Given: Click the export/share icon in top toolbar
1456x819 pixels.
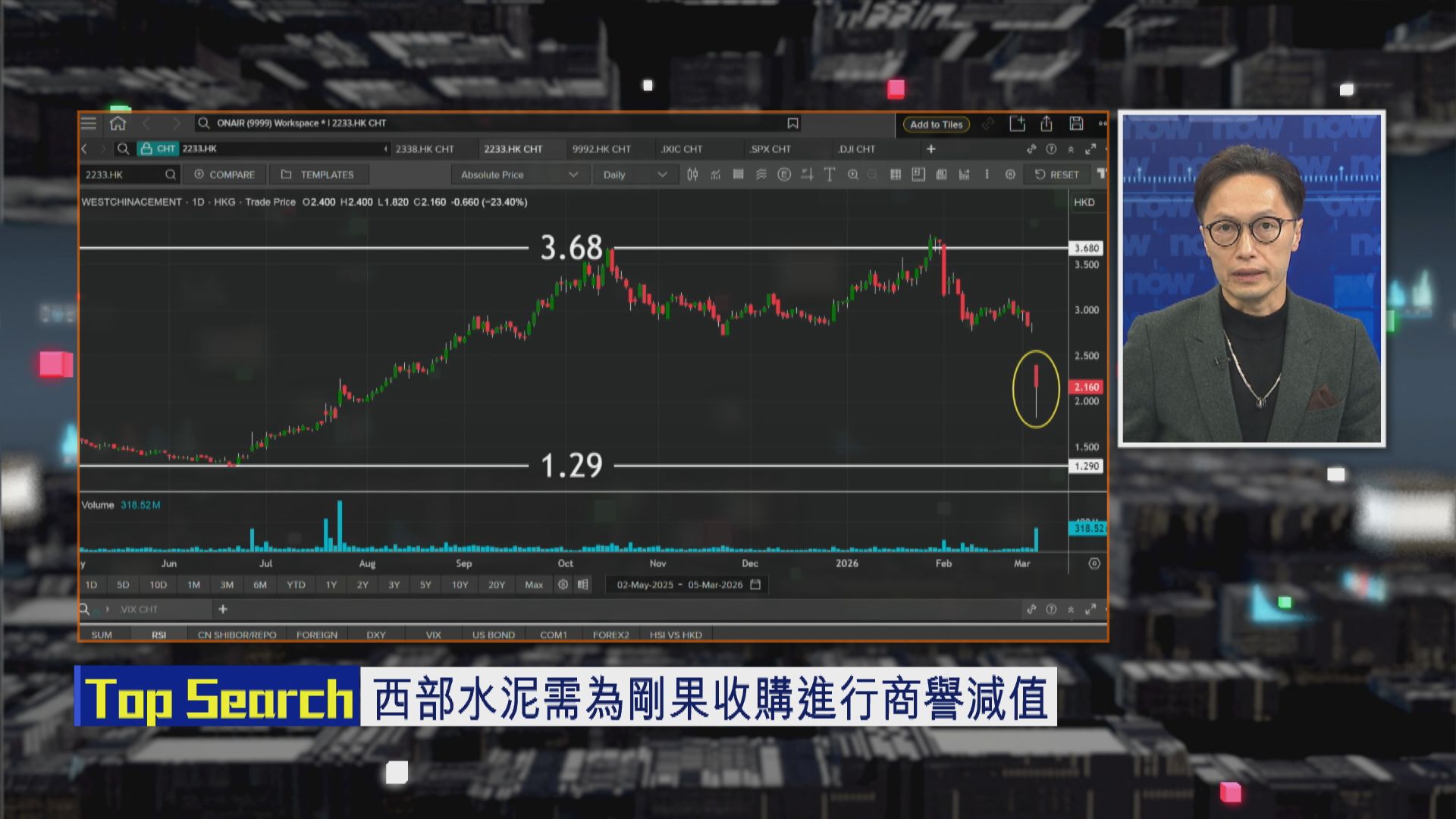Looking at the screenshot, I should tap(1047, 122).
